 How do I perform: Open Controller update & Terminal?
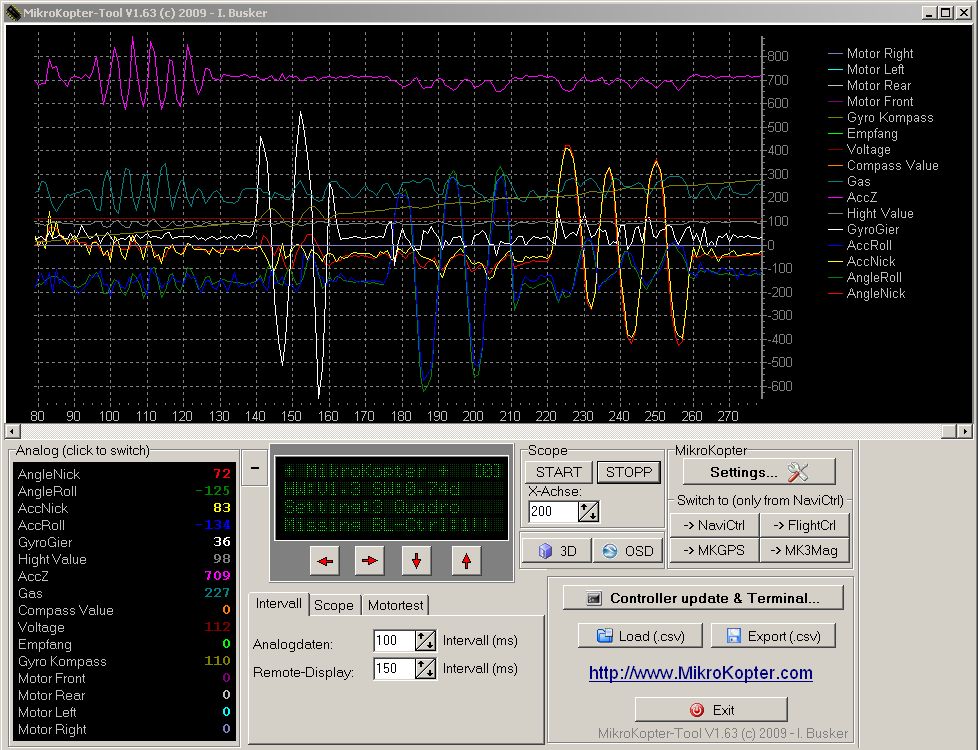[x=703, y=598]
